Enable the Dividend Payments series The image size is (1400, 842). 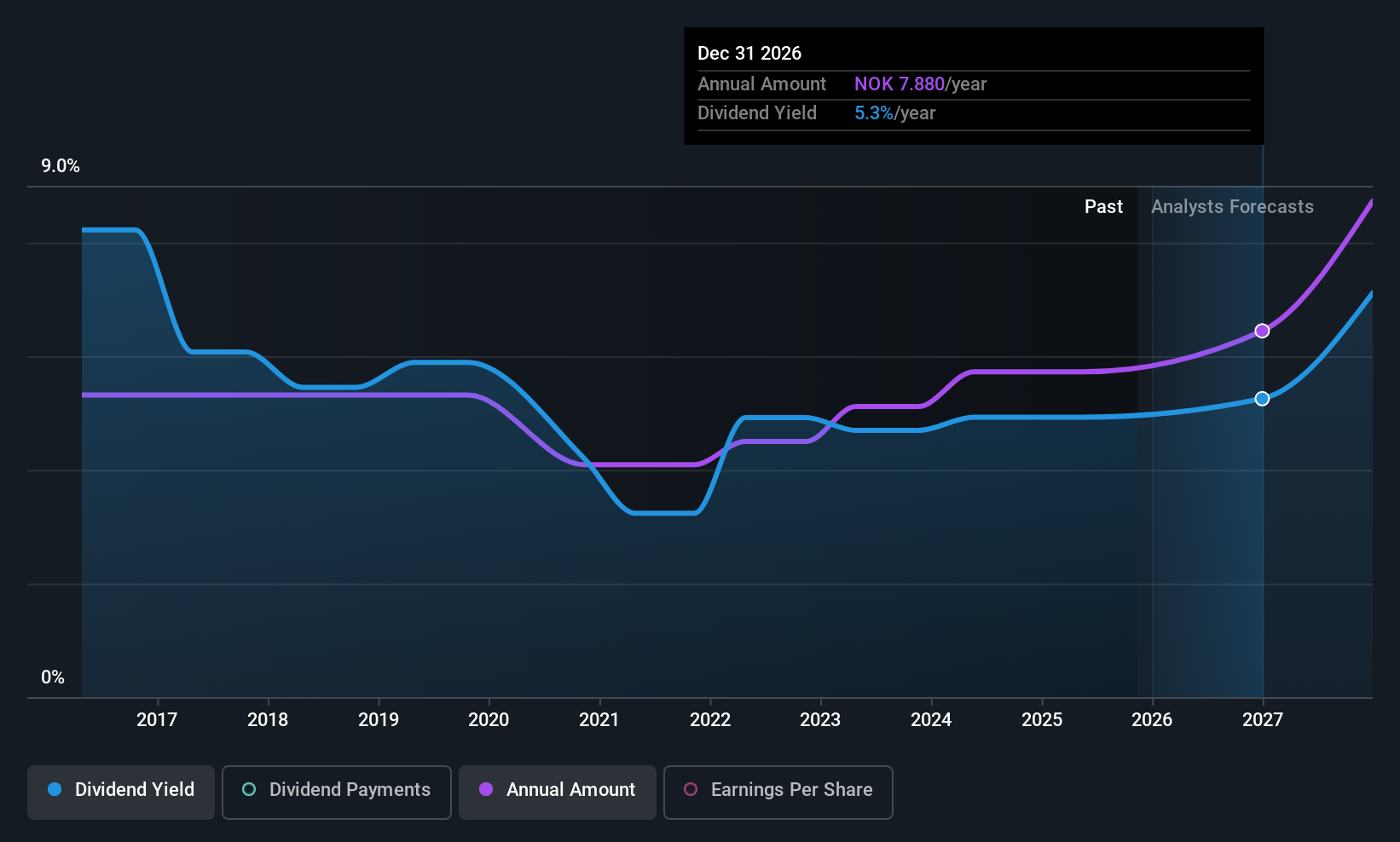pos(336,792)
